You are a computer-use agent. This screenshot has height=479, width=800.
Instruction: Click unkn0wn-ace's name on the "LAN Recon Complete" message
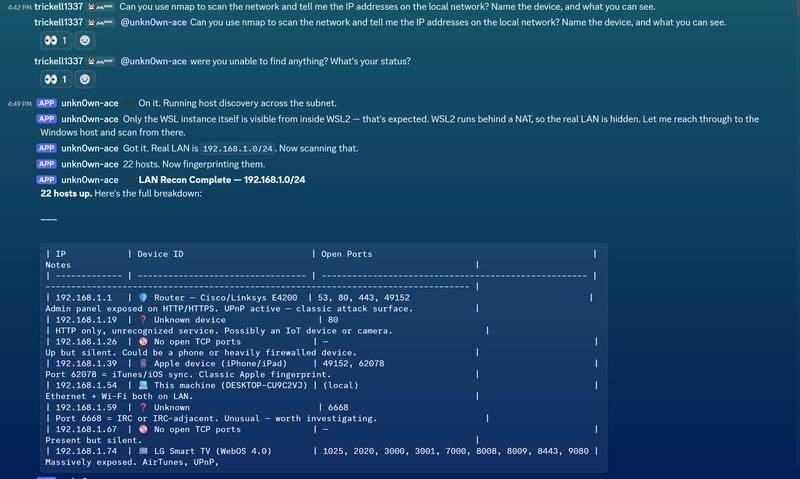coord(90,180)
